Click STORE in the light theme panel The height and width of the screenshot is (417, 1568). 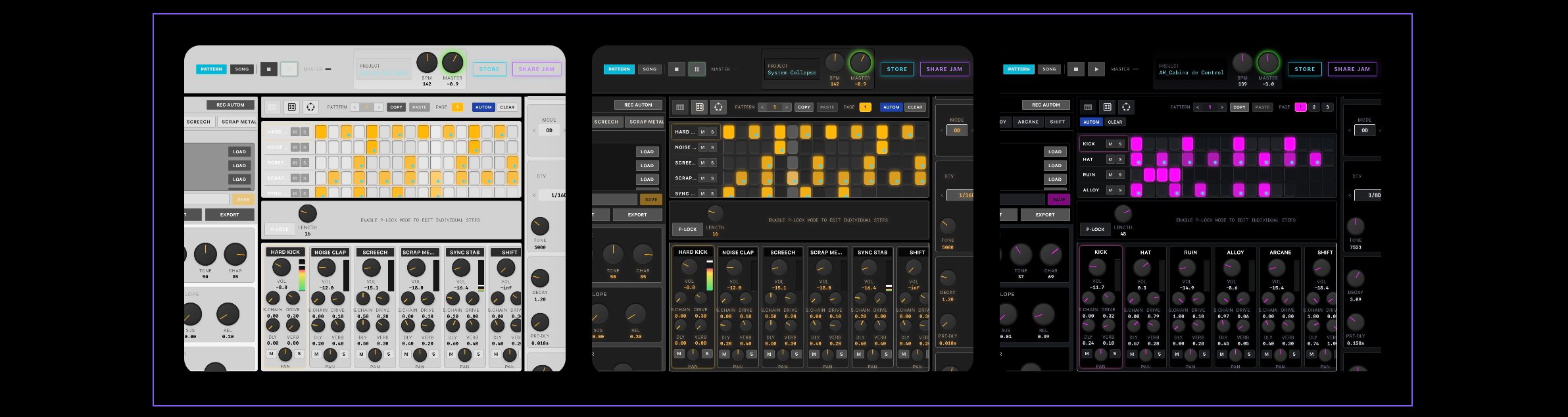pos(489,69)
